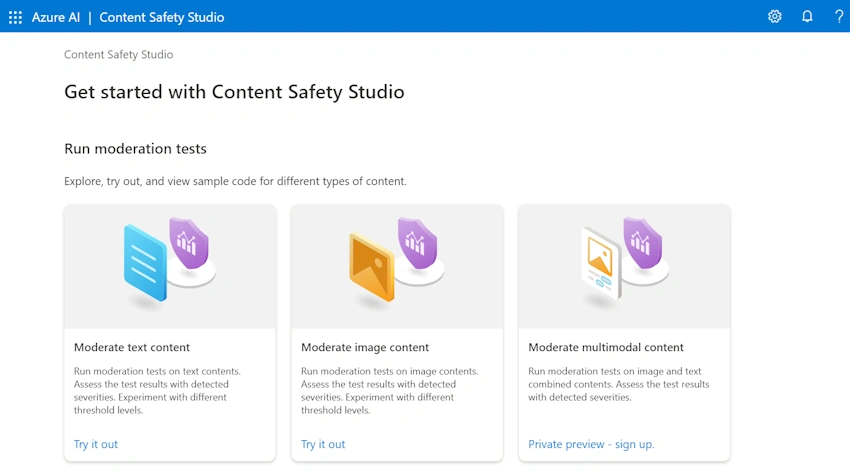Click the text content card description
The height and width of the screenshot is (472, 850).
tap(157, 391)
